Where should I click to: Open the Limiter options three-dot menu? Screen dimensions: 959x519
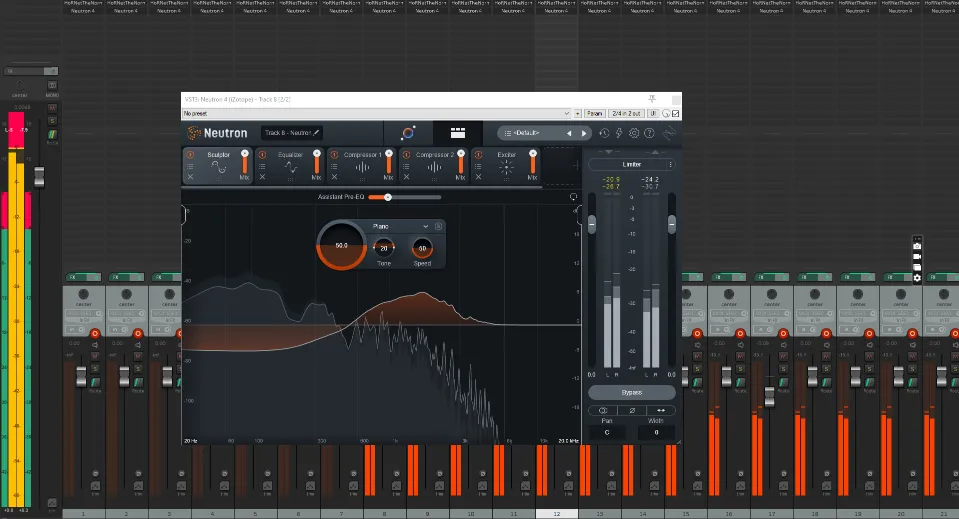(670, 164)
